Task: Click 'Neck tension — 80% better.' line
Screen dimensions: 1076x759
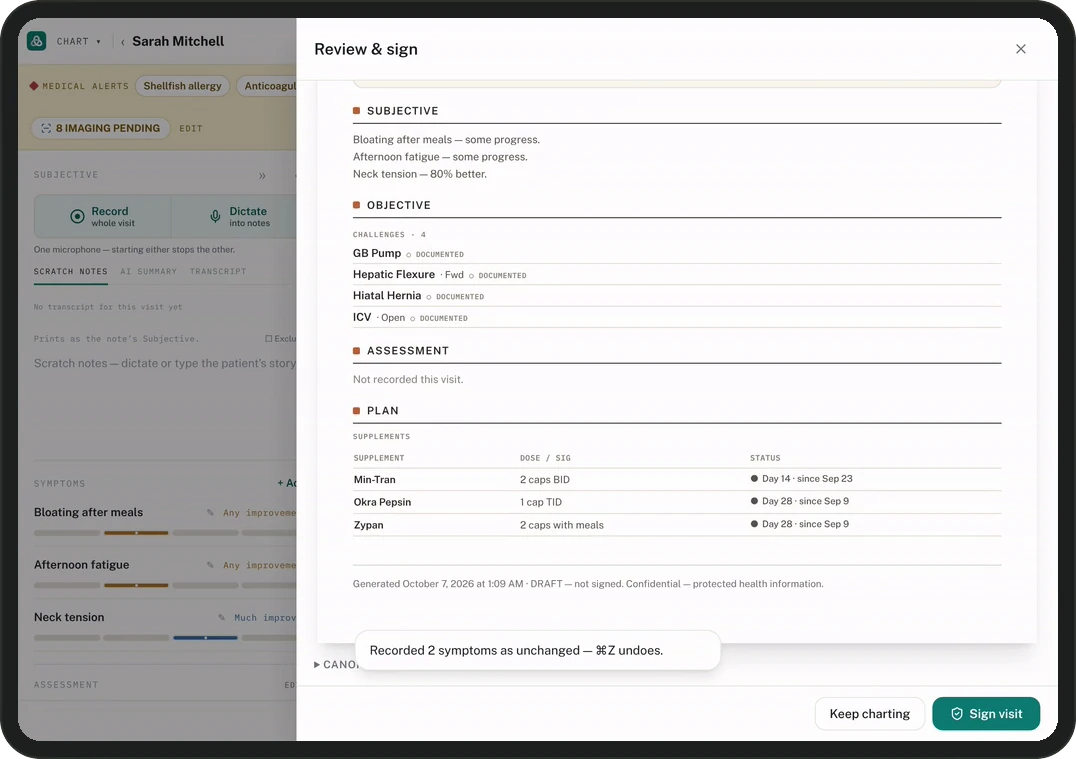Action: (419, 174)
